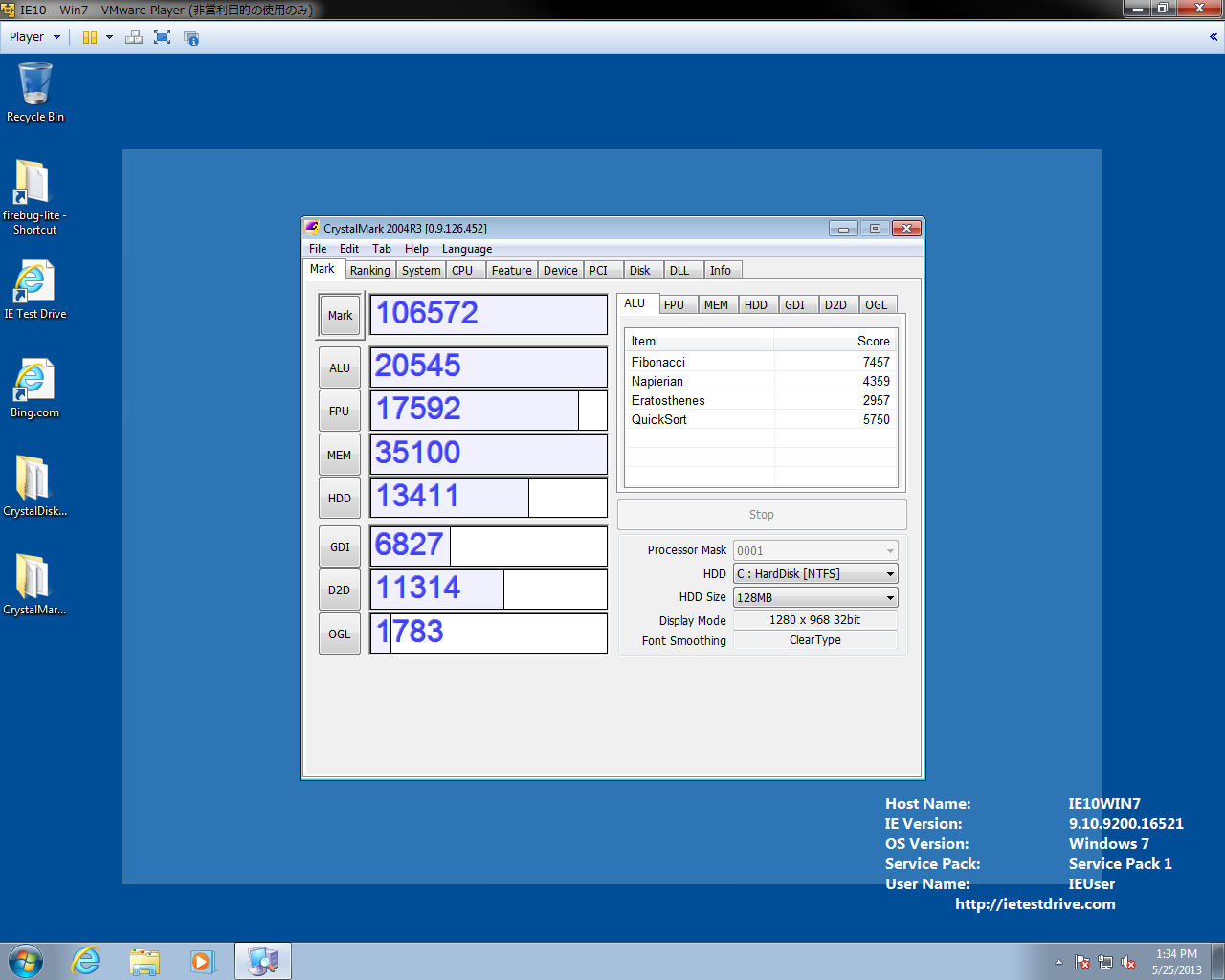The width and height of the screenshot is (1225, 980).
Task: Enter VMware full screen mode
Action: coord(162,37)
